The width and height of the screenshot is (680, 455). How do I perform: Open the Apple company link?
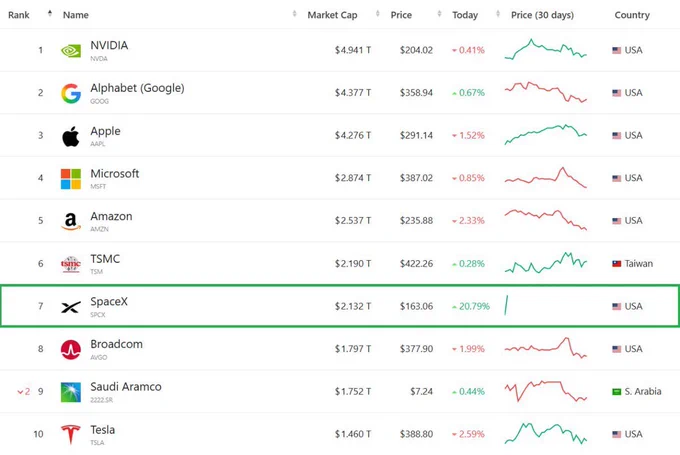point(105,131)
